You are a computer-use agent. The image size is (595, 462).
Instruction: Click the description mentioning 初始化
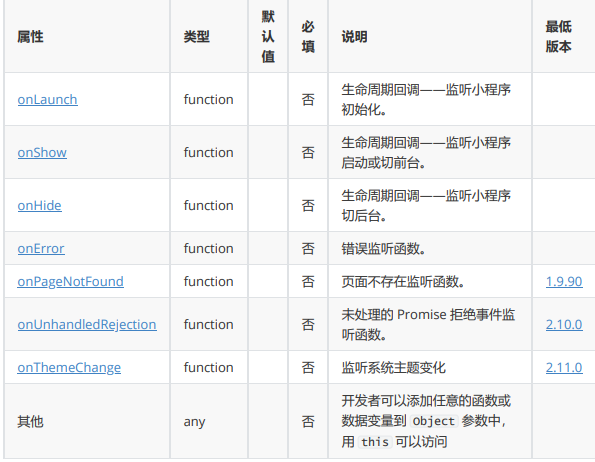pyautogui.click(x=426, y=99)
